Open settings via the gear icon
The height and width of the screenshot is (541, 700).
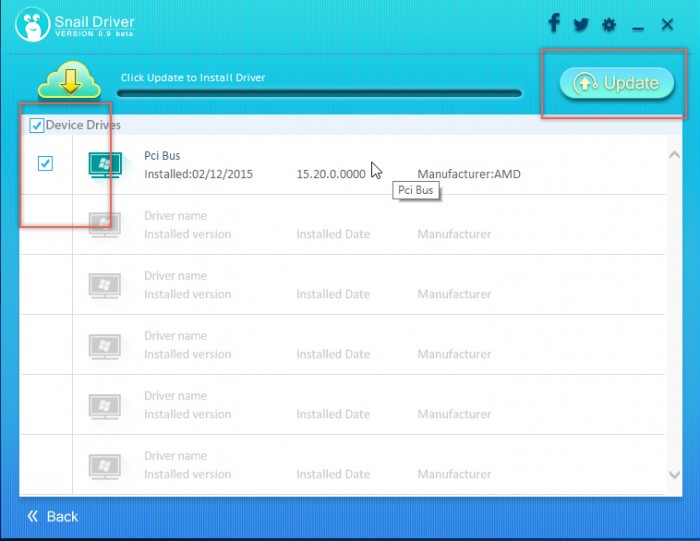(x=609, y=25)
